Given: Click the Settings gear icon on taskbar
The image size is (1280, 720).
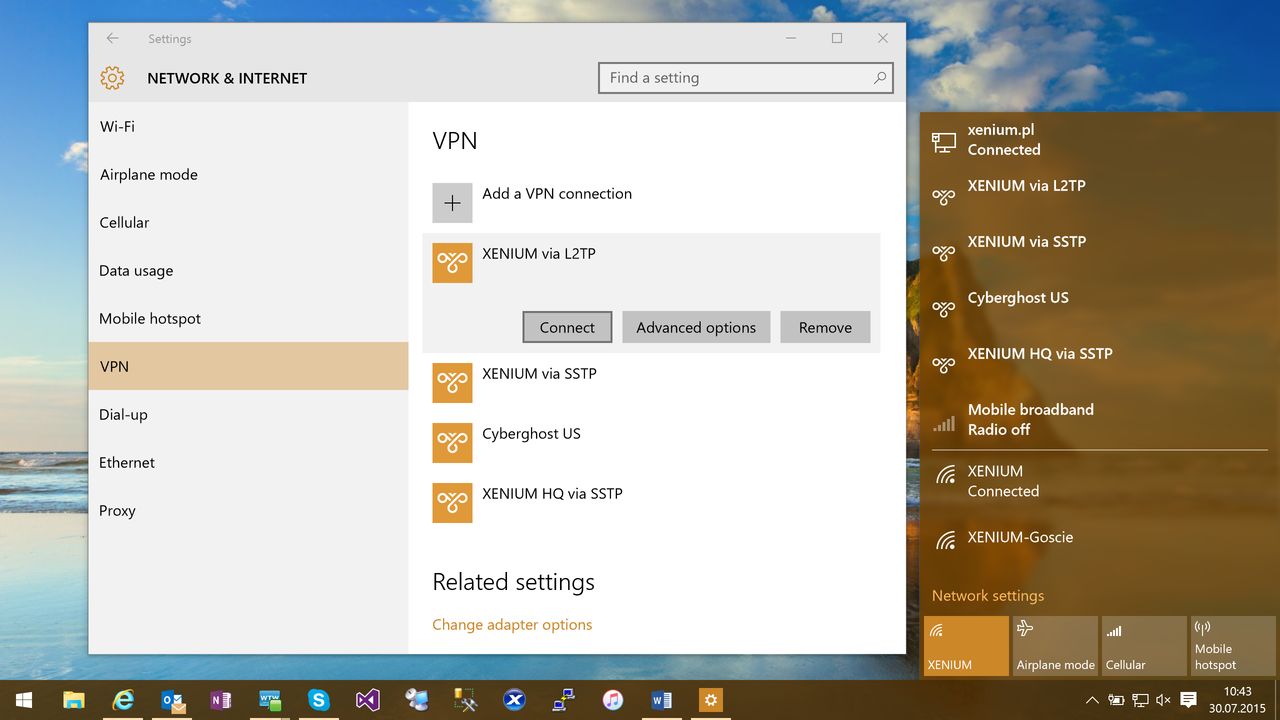Looking at the screenshot, I should click(x=711, y=700).
